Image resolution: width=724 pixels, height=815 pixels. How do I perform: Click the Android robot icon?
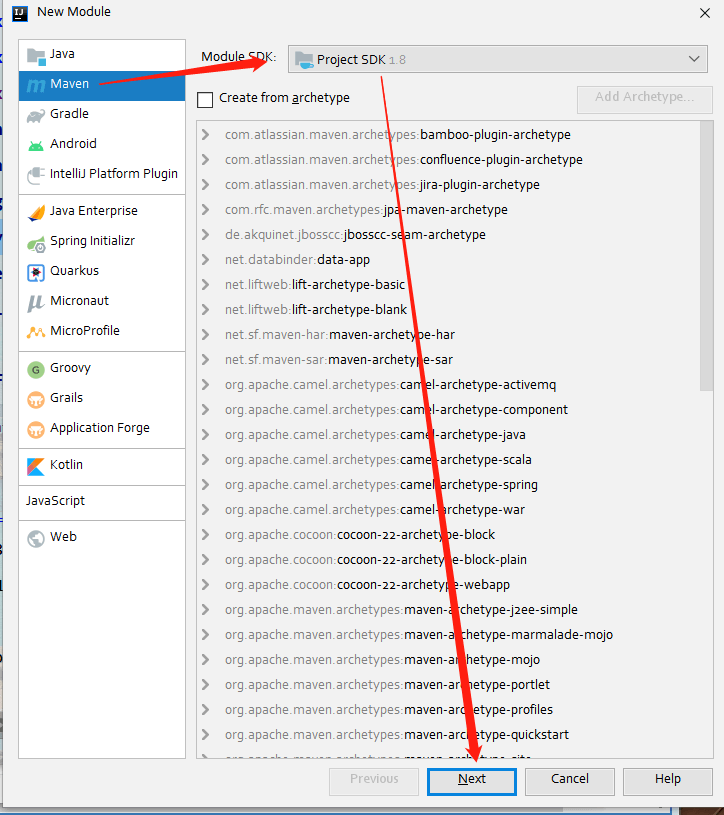point(36,145)
